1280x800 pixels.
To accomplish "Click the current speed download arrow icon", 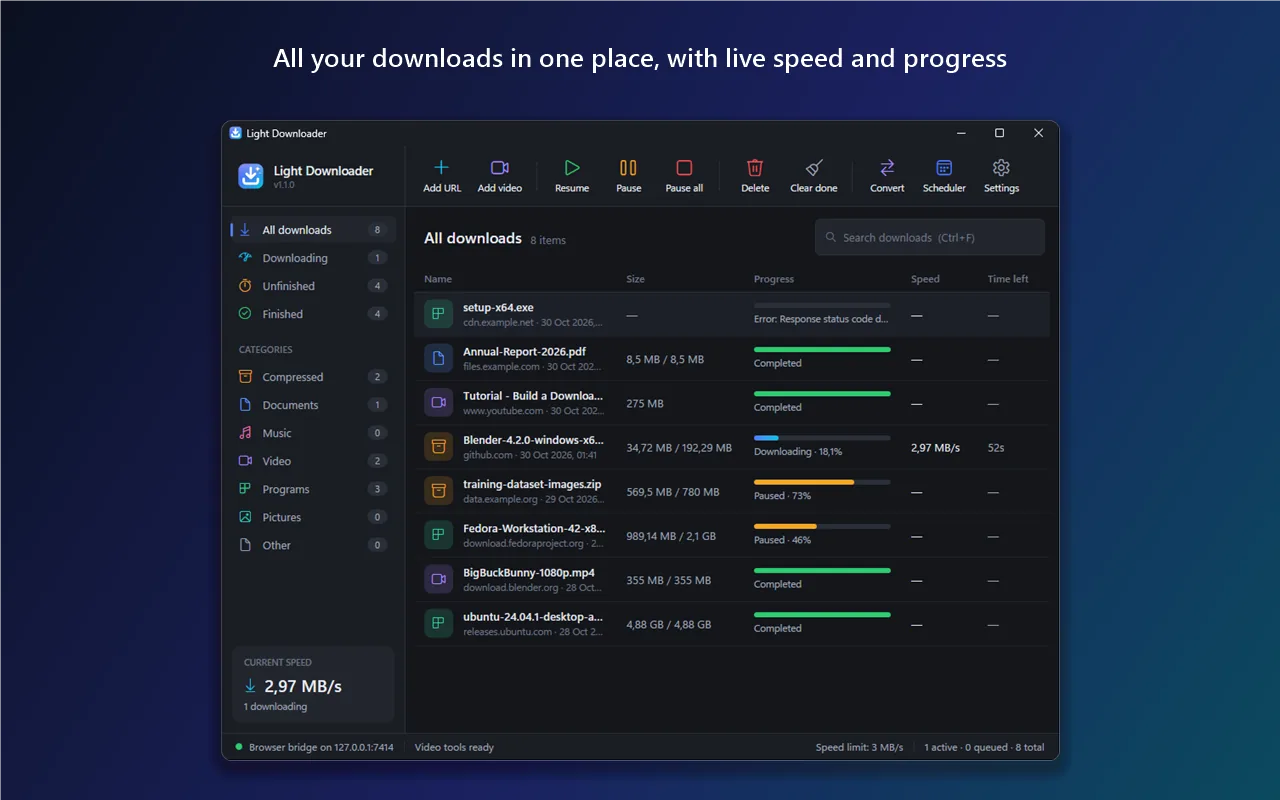I will (251, 686).
